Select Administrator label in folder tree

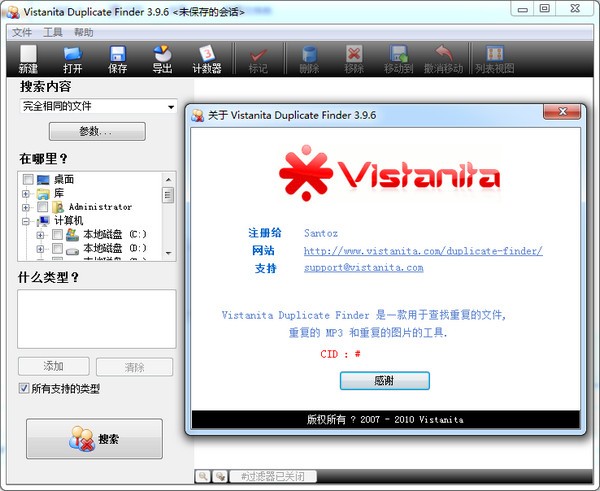[x=100, y=207]
